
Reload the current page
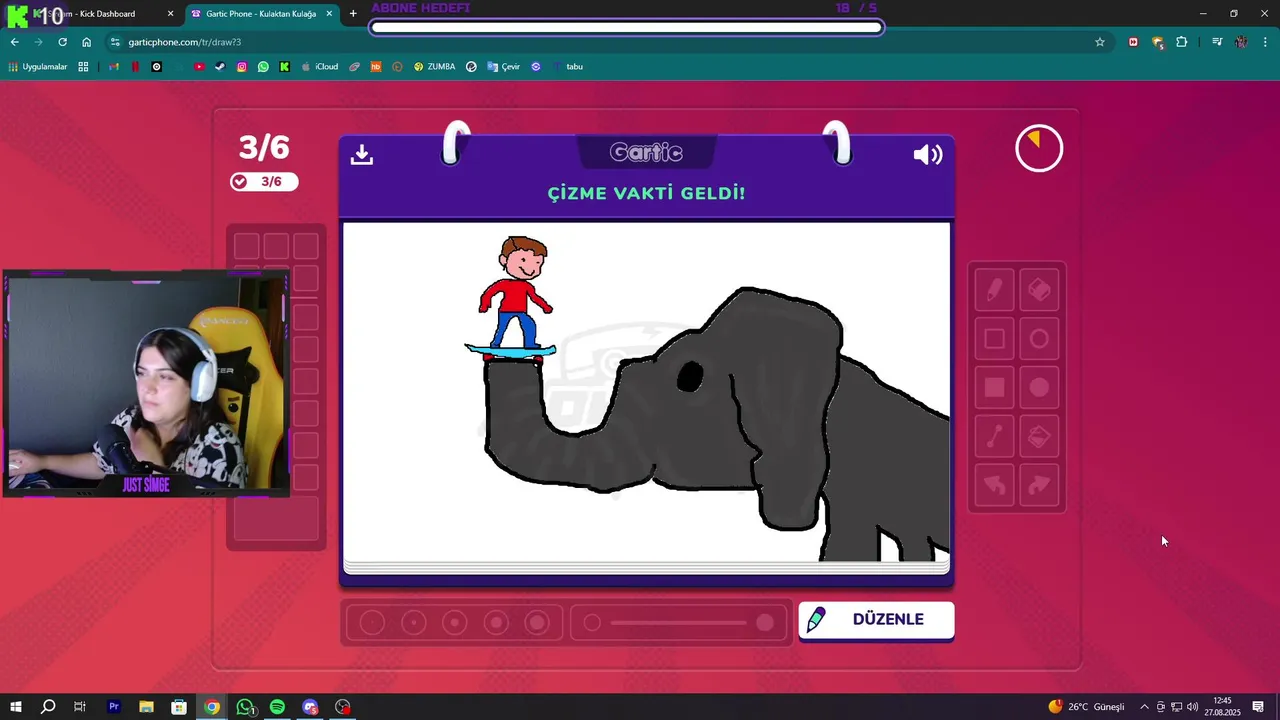click(62, 42)
